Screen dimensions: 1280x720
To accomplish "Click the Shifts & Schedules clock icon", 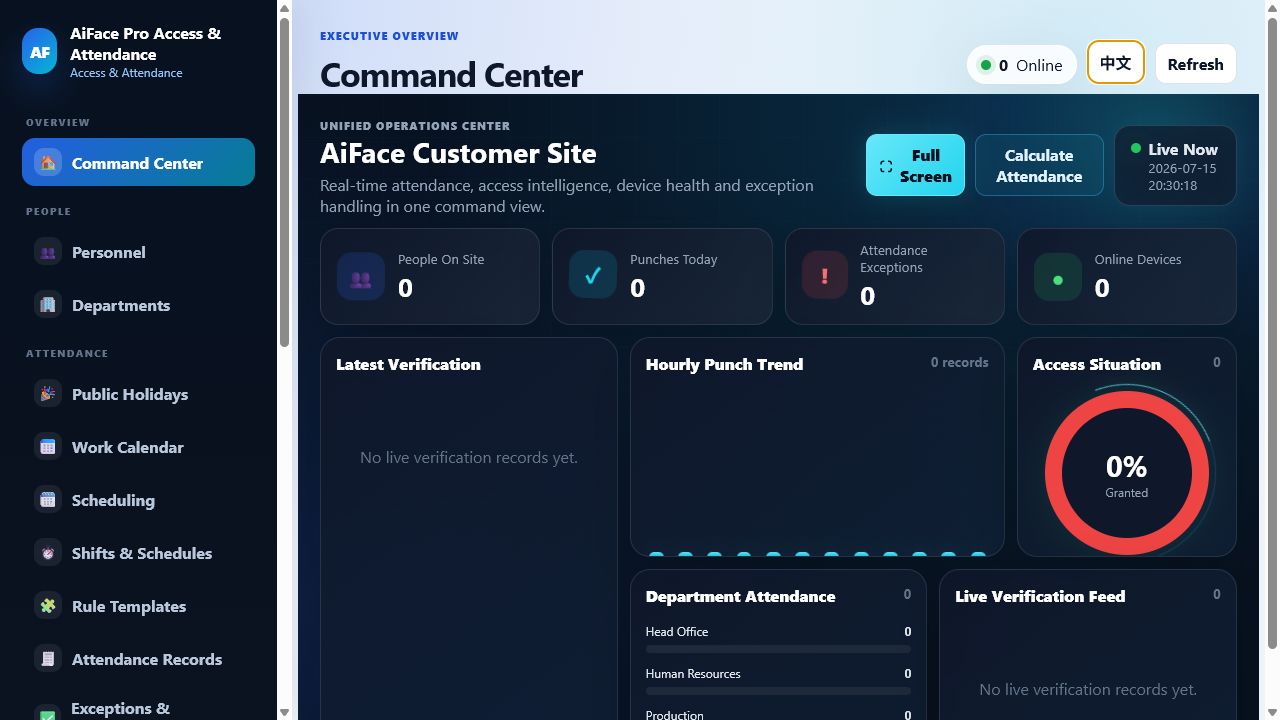I will [x=48, y=553].
